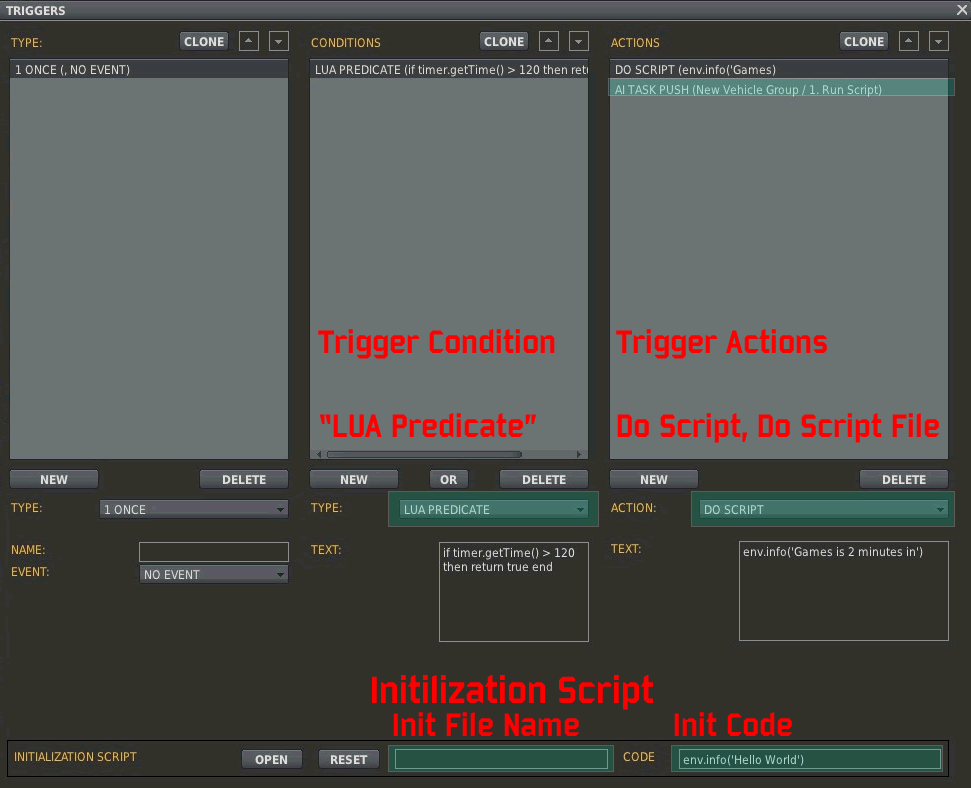Select the DO SCRIPT action row
Image resolution: width=971 pixels, height=788 pixels.
[x=779, y=69]
